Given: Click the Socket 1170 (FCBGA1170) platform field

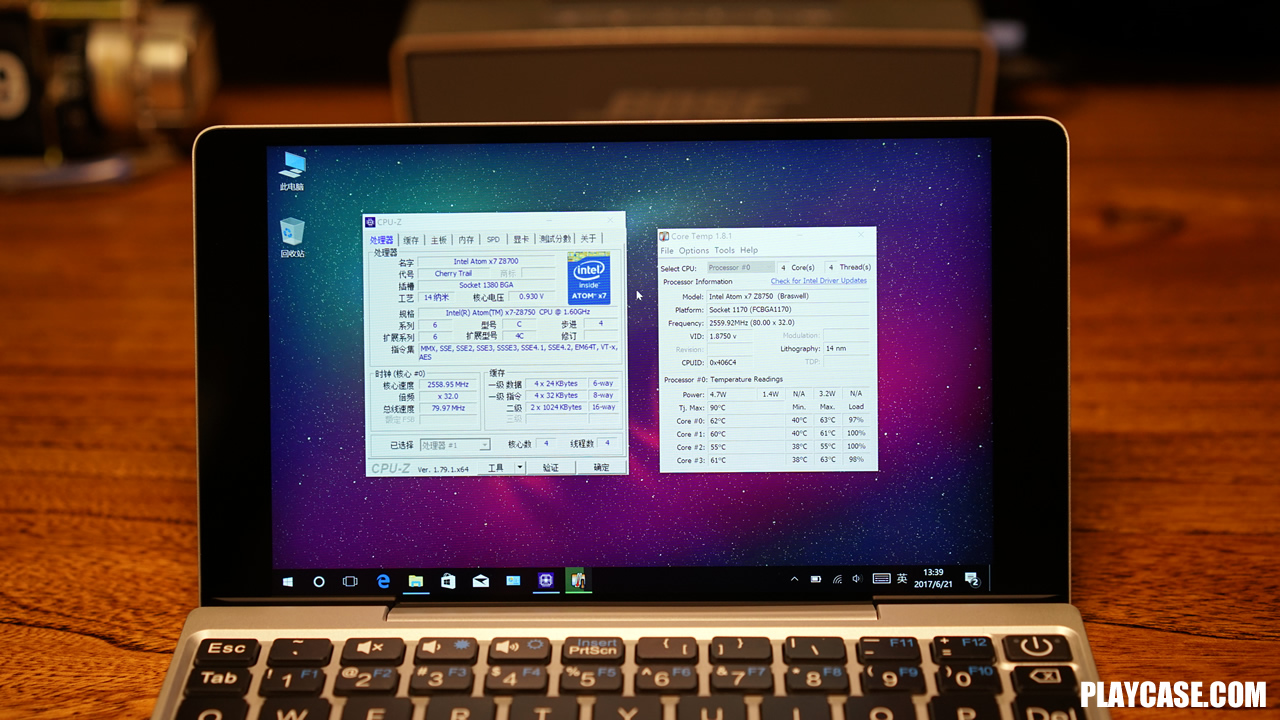Looking at the screenshot, I should 788,310.
